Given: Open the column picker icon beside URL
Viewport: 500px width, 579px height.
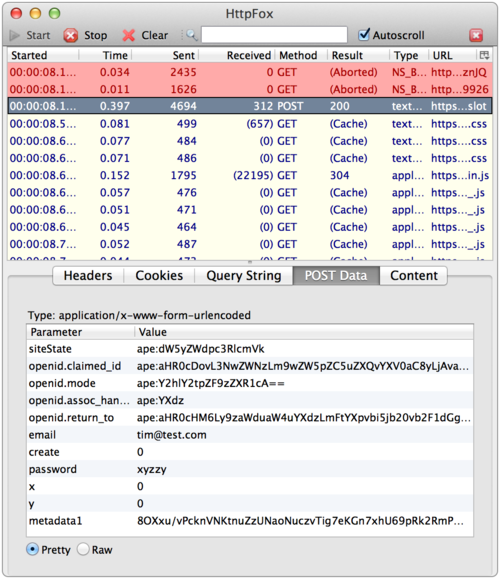Looking at the screenshot, I should (484, 55).
